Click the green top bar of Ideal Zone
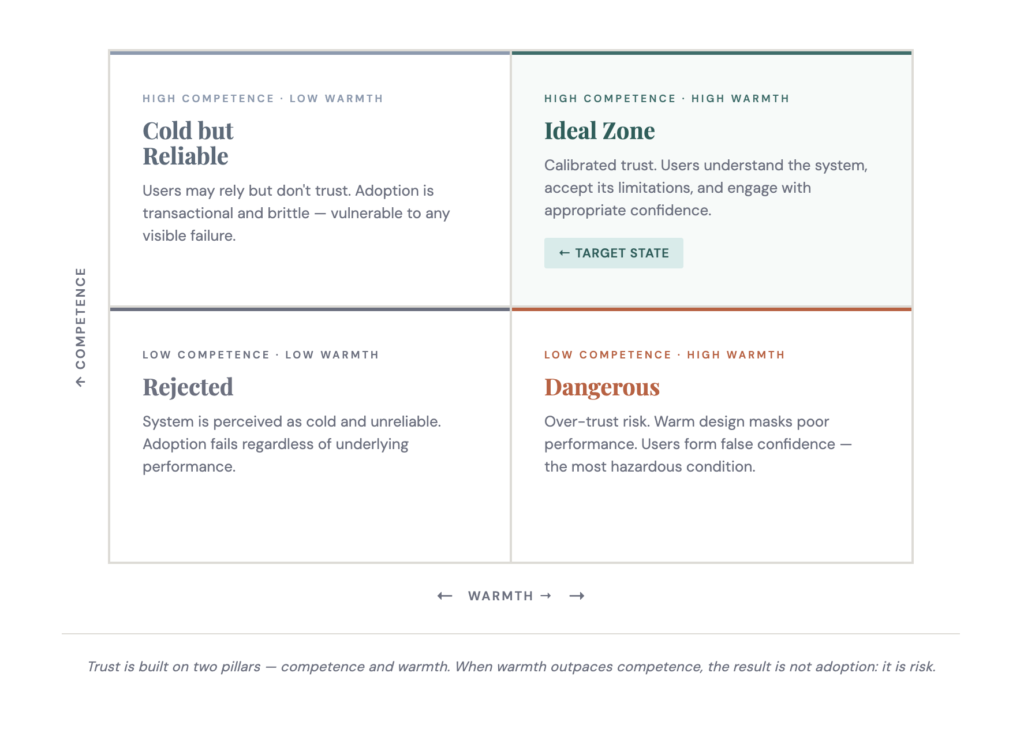Viewport: 1024px width, 740px height. 711,53
